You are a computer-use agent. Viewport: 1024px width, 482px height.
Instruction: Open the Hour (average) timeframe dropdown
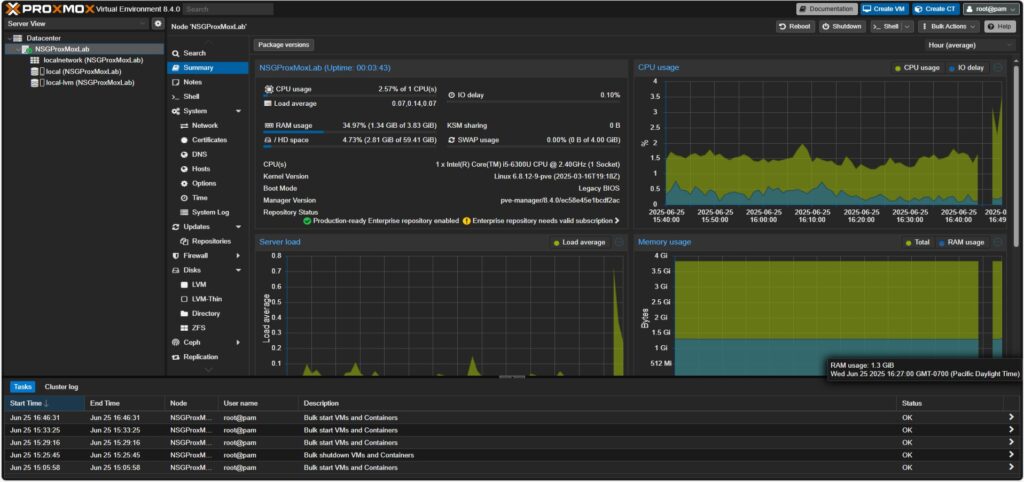pyautogui.click(x=970, y=45)
